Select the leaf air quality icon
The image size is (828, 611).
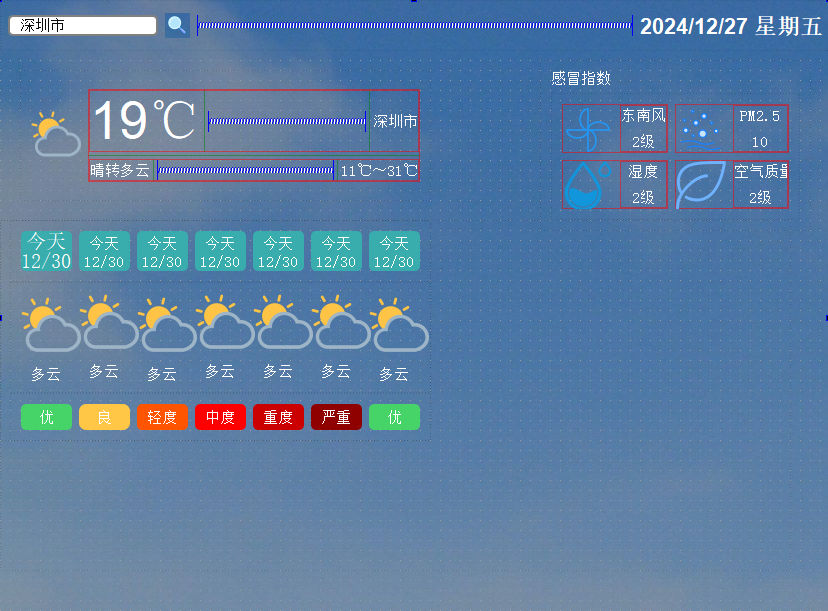click(x=702, y=185)
